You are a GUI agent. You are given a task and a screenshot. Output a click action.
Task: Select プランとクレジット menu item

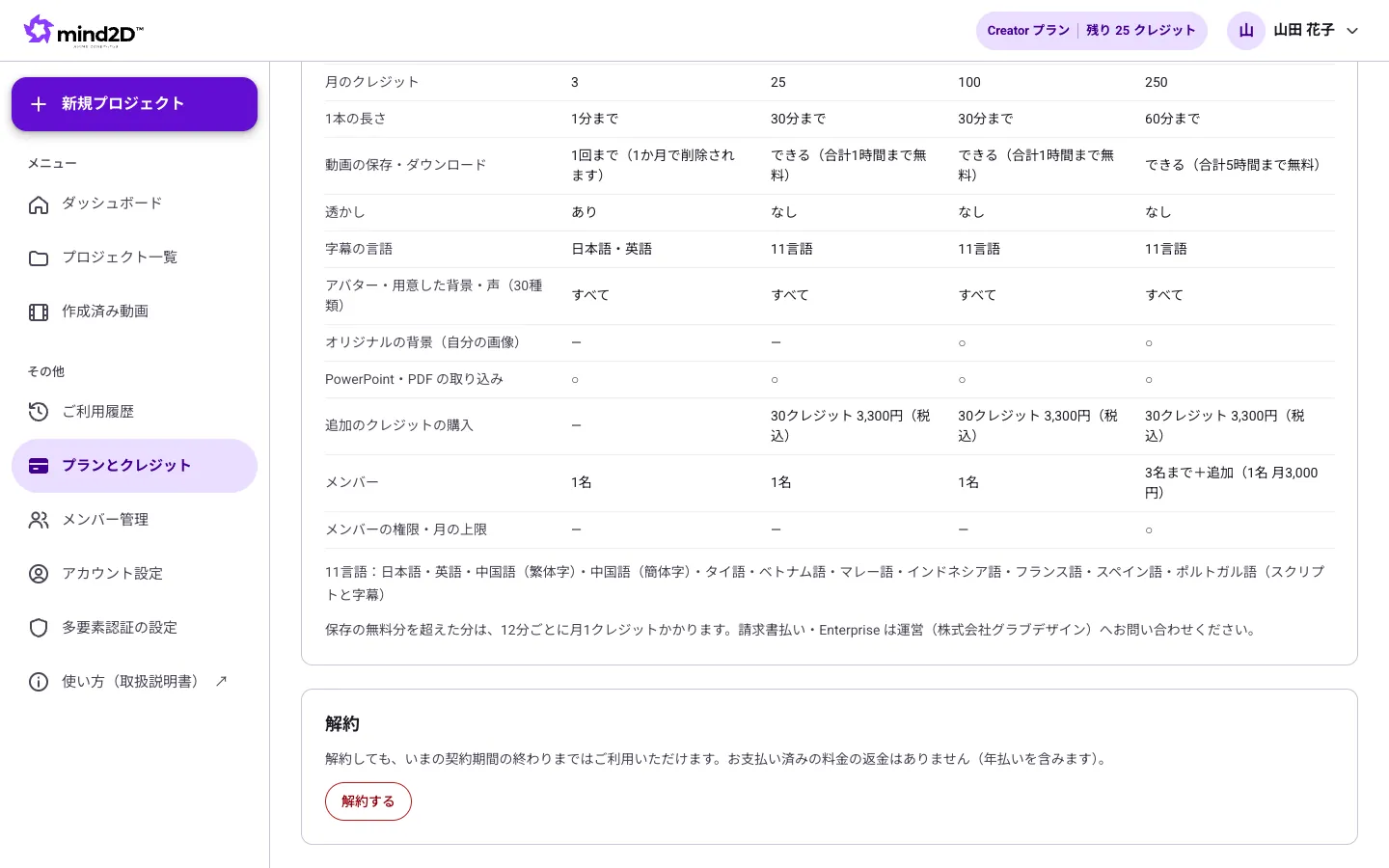coord(134,466)
